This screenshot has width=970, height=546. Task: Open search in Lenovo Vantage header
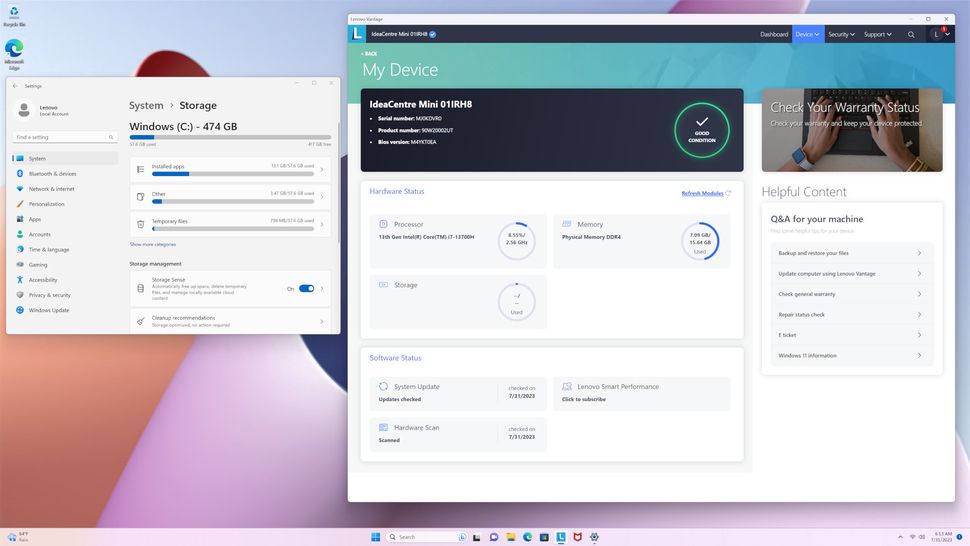coord(911,34)
